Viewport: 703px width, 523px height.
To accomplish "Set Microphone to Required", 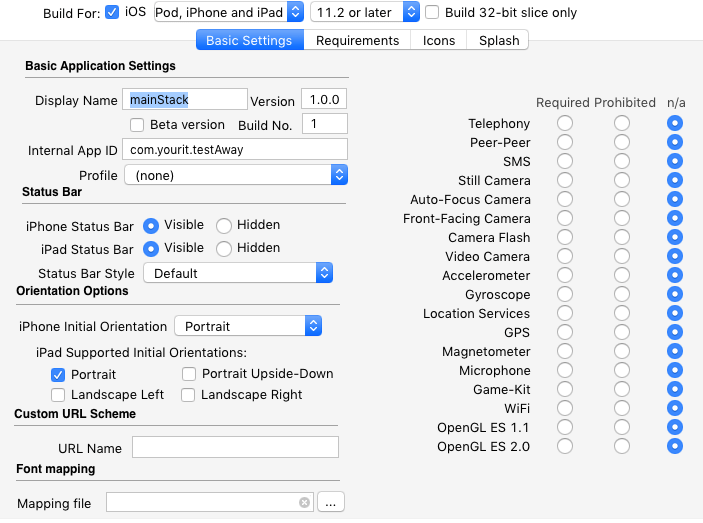I will (x=565, y=371).
